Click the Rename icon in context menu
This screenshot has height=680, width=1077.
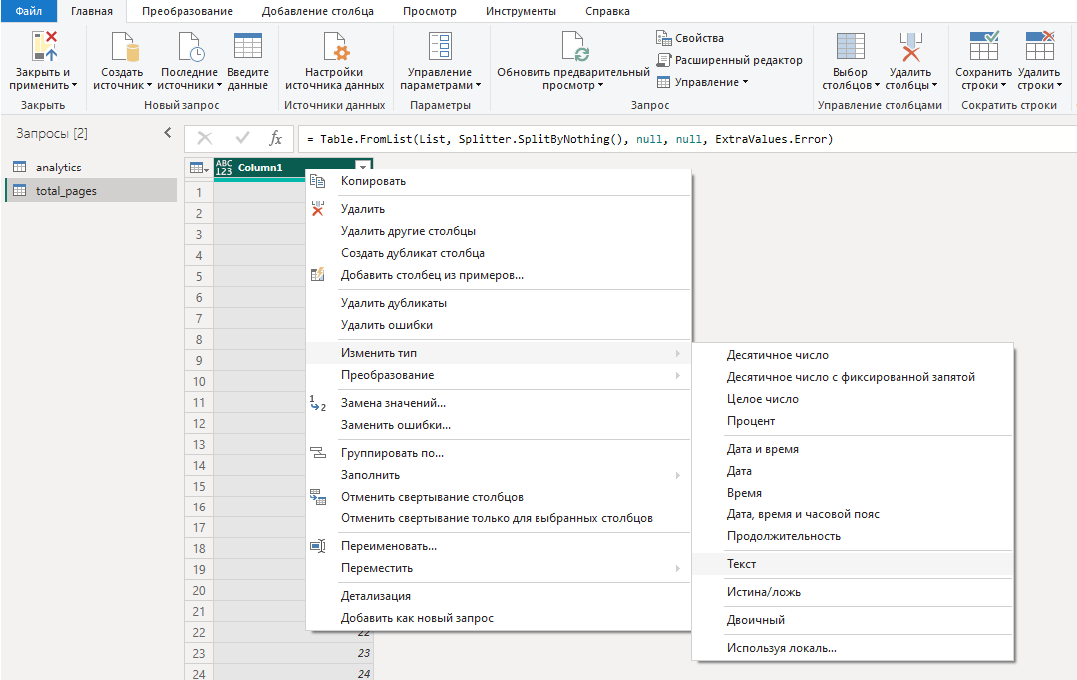[x=317, y=546]
